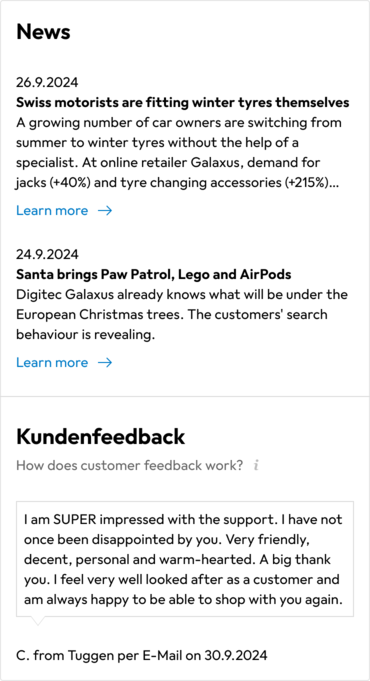Image resolution: width=370 pixels, height=681 pixels.
Task: Click the Kundenfeedback section heading
Action: pos(101,437)
